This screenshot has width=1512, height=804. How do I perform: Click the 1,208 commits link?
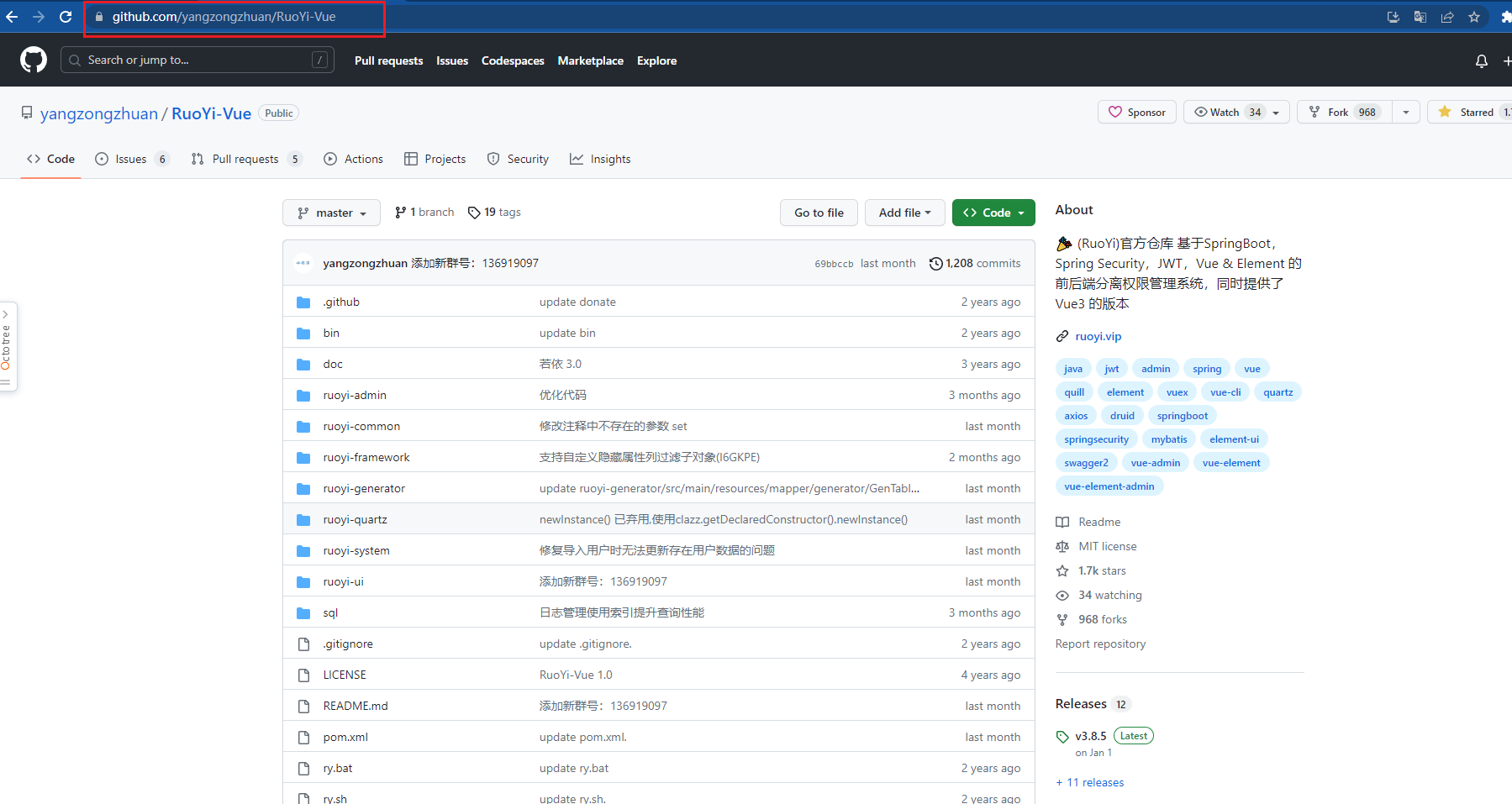[x=975, y=264]
